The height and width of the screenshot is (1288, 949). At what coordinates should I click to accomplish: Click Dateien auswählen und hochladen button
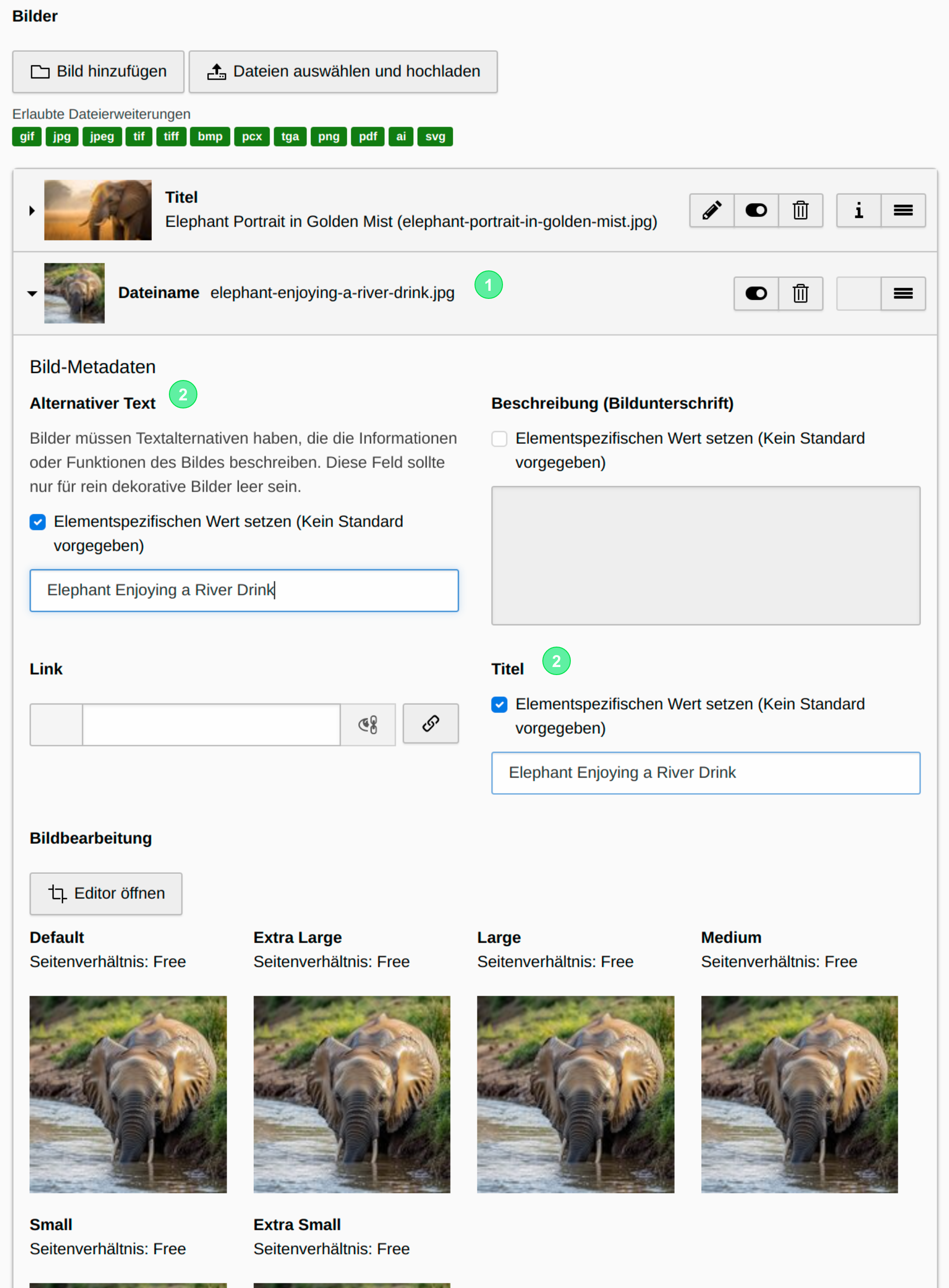[343, 72]
